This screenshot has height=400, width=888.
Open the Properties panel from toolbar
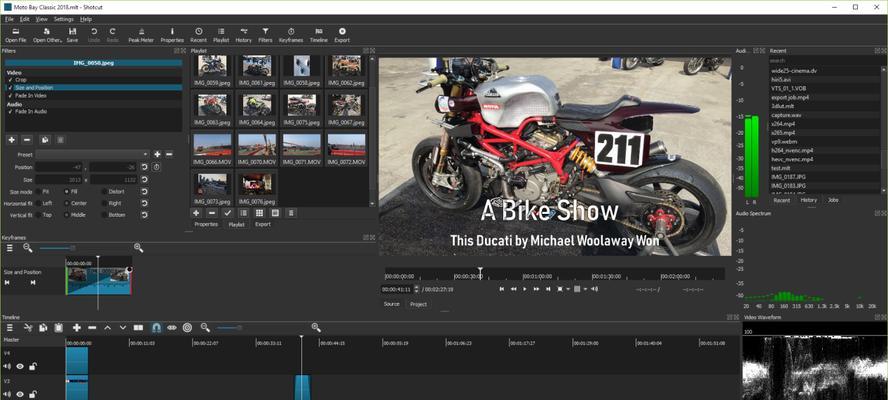(172, 35)
